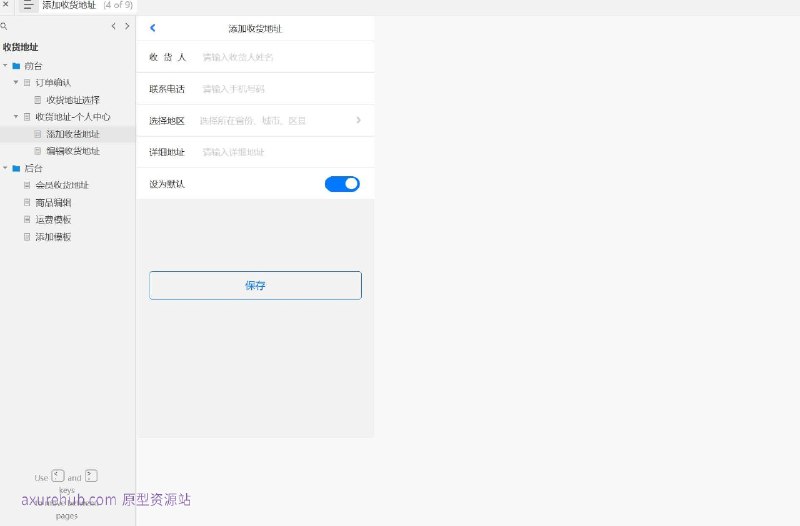800x526 pixels.
Task: Go to previous page with left chevron
Action: (x=113, y=26)
